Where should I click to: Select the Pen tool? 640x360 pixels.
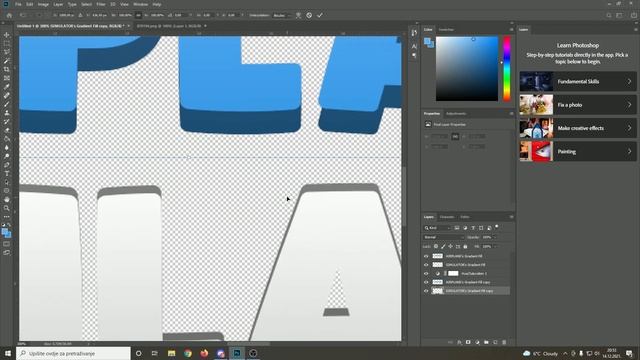tap(7, 165)
